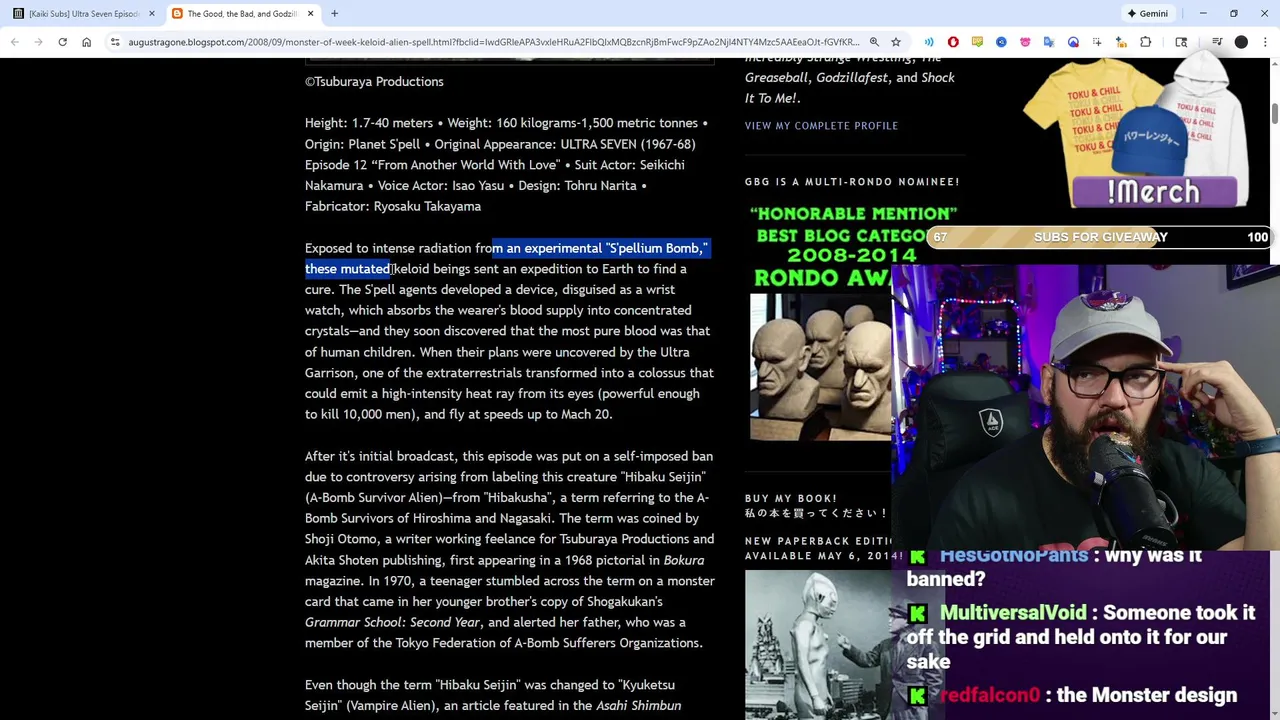Screen dimensions: 1280x720
Task: Click redfalcon0 chat username
Action: 990,695
